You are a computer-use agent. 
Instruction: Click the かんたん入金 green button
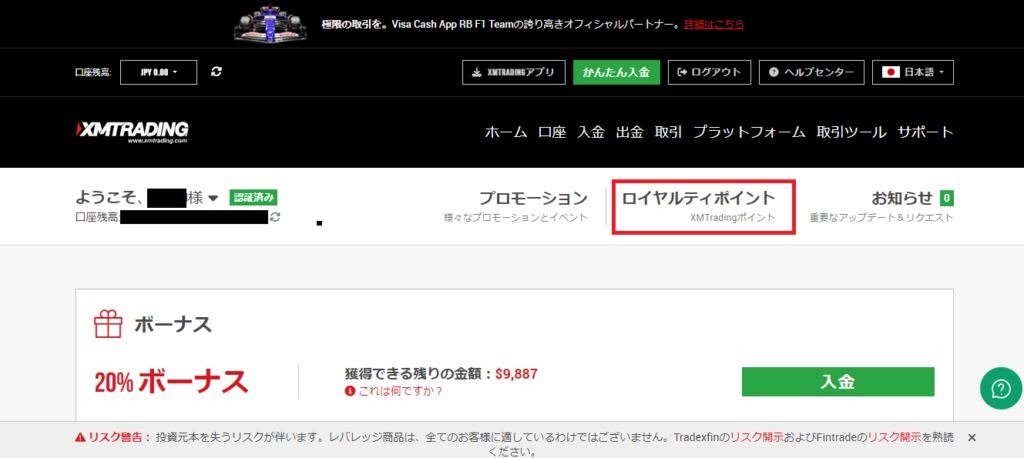pyautogui.click(x=616, y=72)
